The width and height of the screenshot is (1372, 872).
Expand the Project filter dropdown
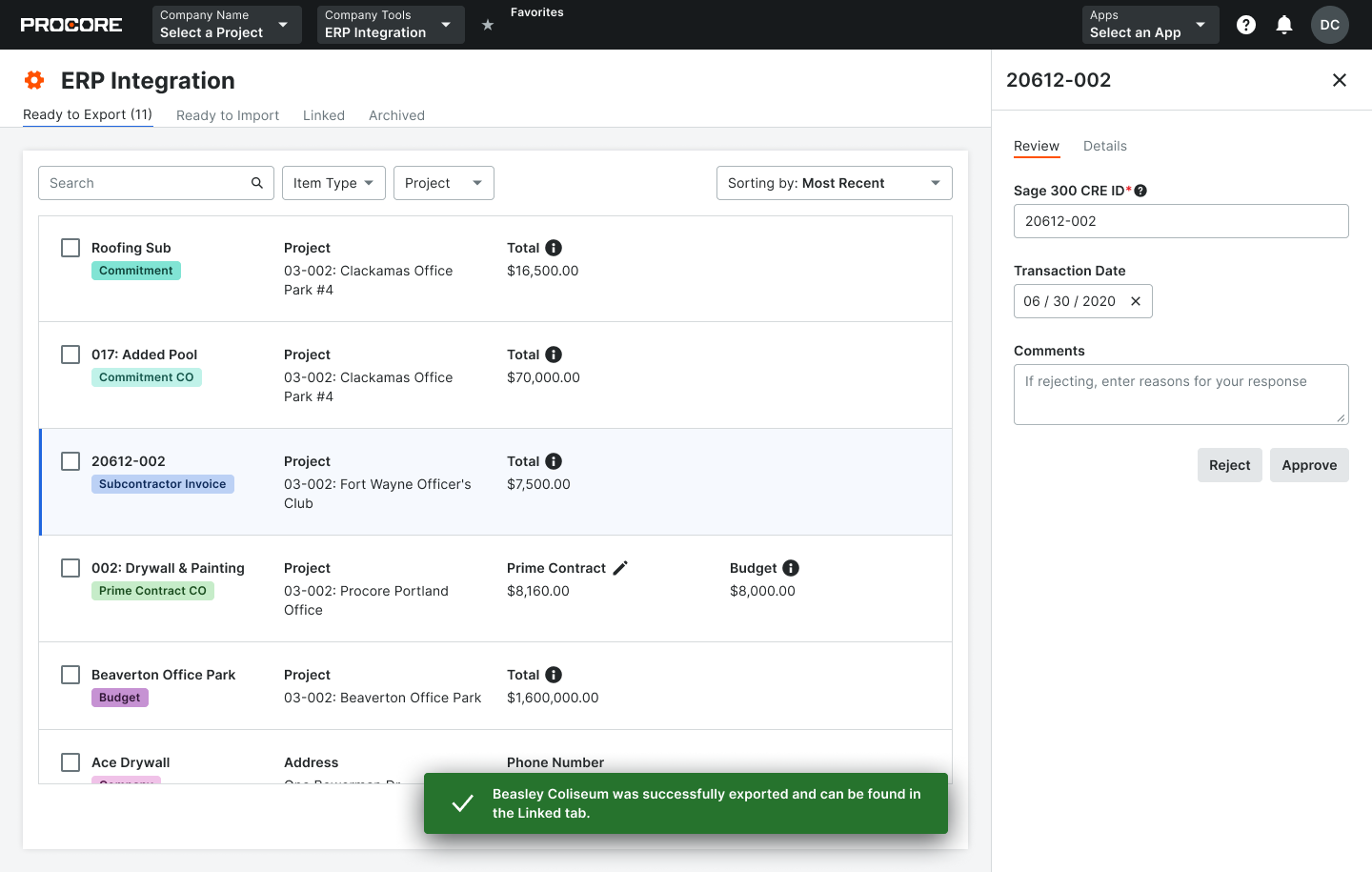coord(444,183)
